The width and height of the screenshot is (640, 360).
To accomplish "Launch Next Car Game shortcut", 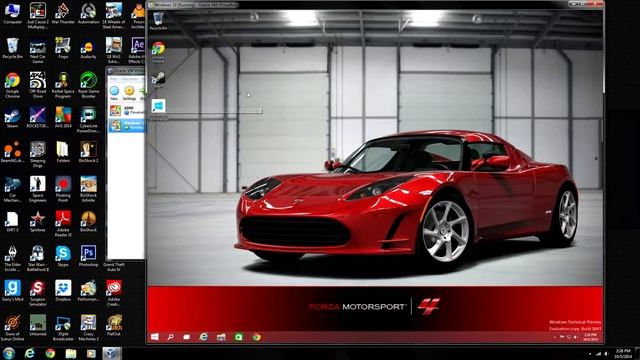I will coord(38,51).
